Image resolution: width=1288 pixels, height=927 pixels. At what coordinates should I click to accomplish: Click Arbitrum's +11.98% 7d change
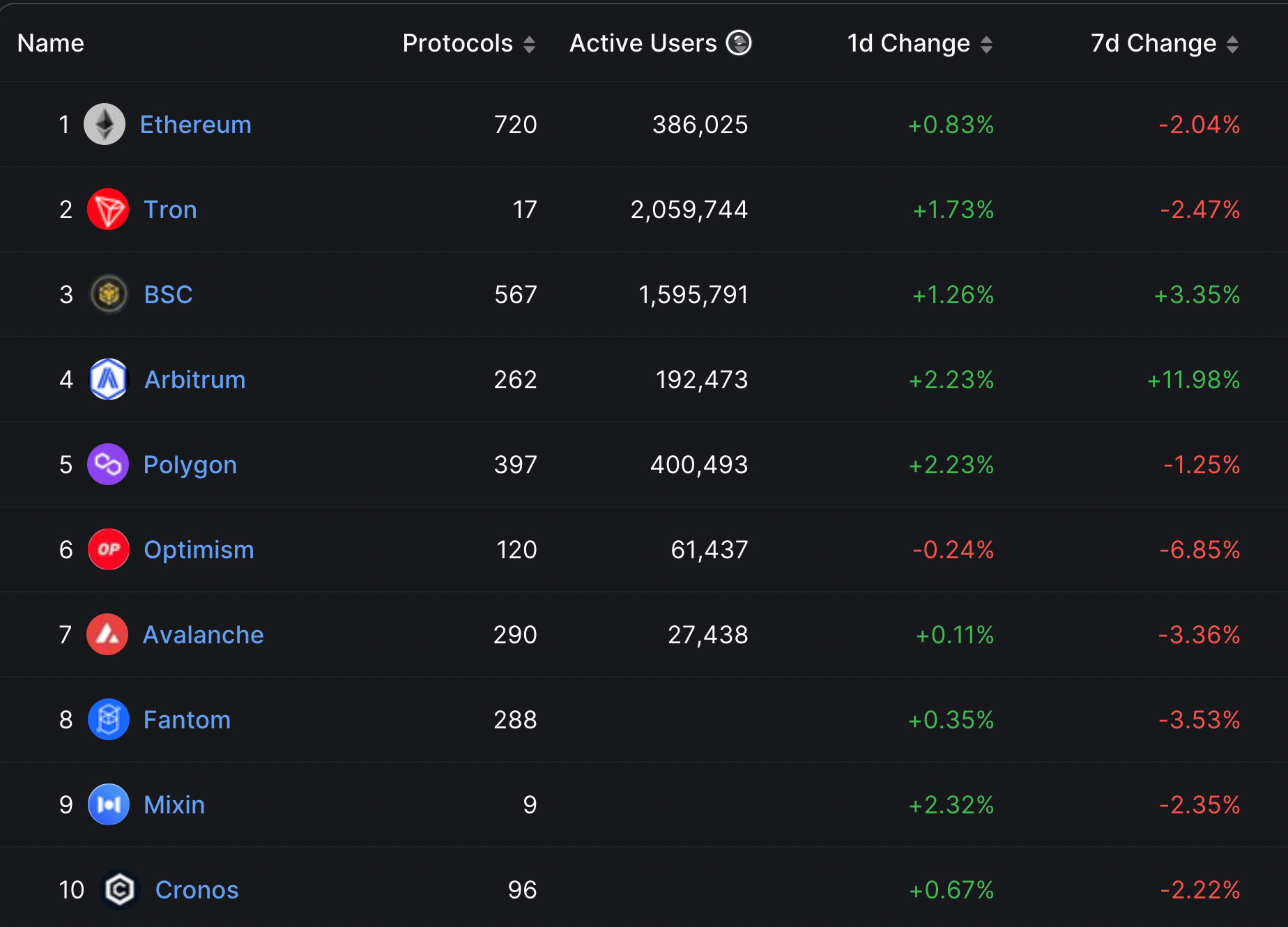(x=1193, y=380)
